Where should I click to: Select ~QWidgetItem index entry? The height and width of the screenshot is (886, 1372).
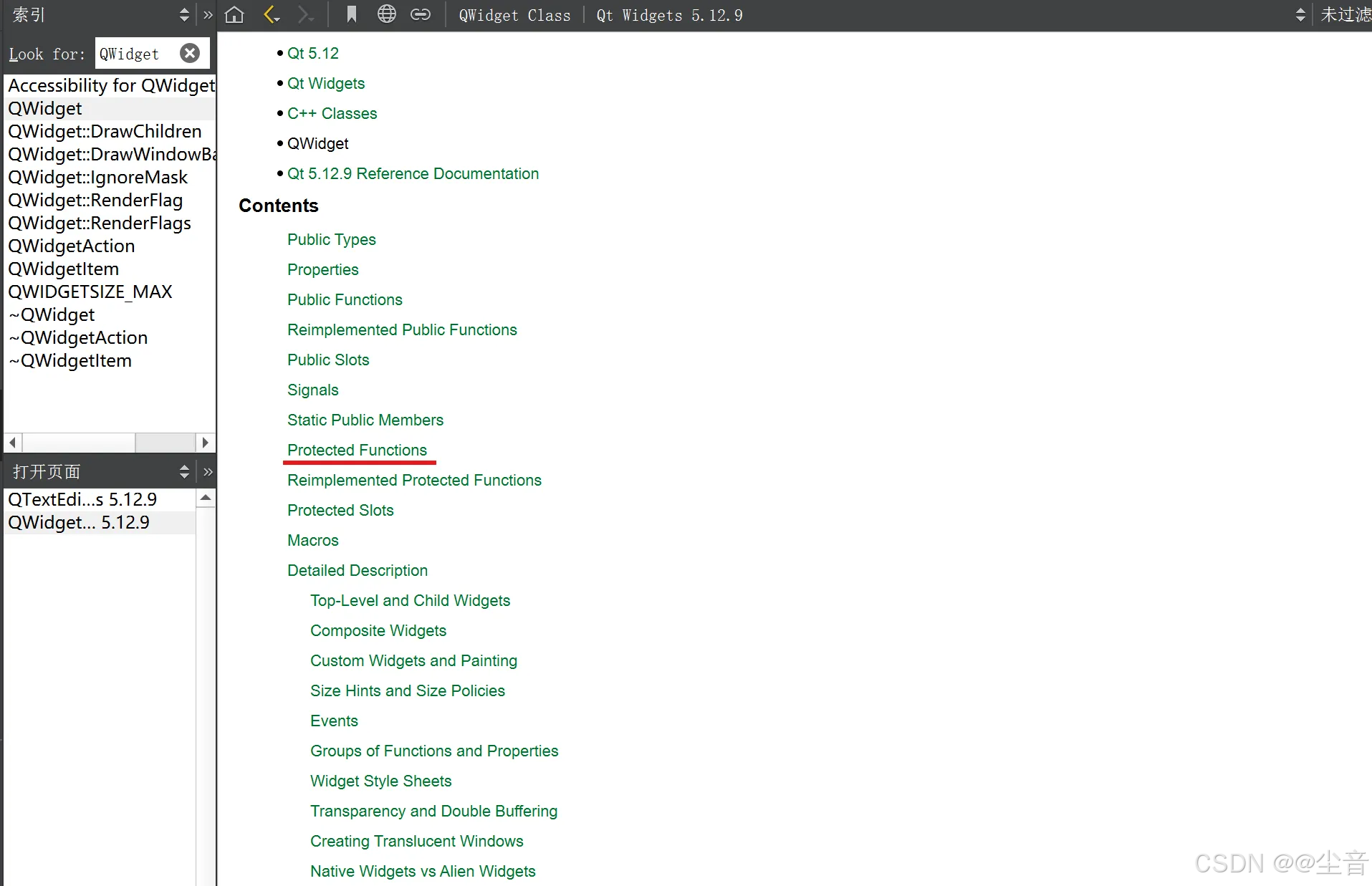(111, 360)
